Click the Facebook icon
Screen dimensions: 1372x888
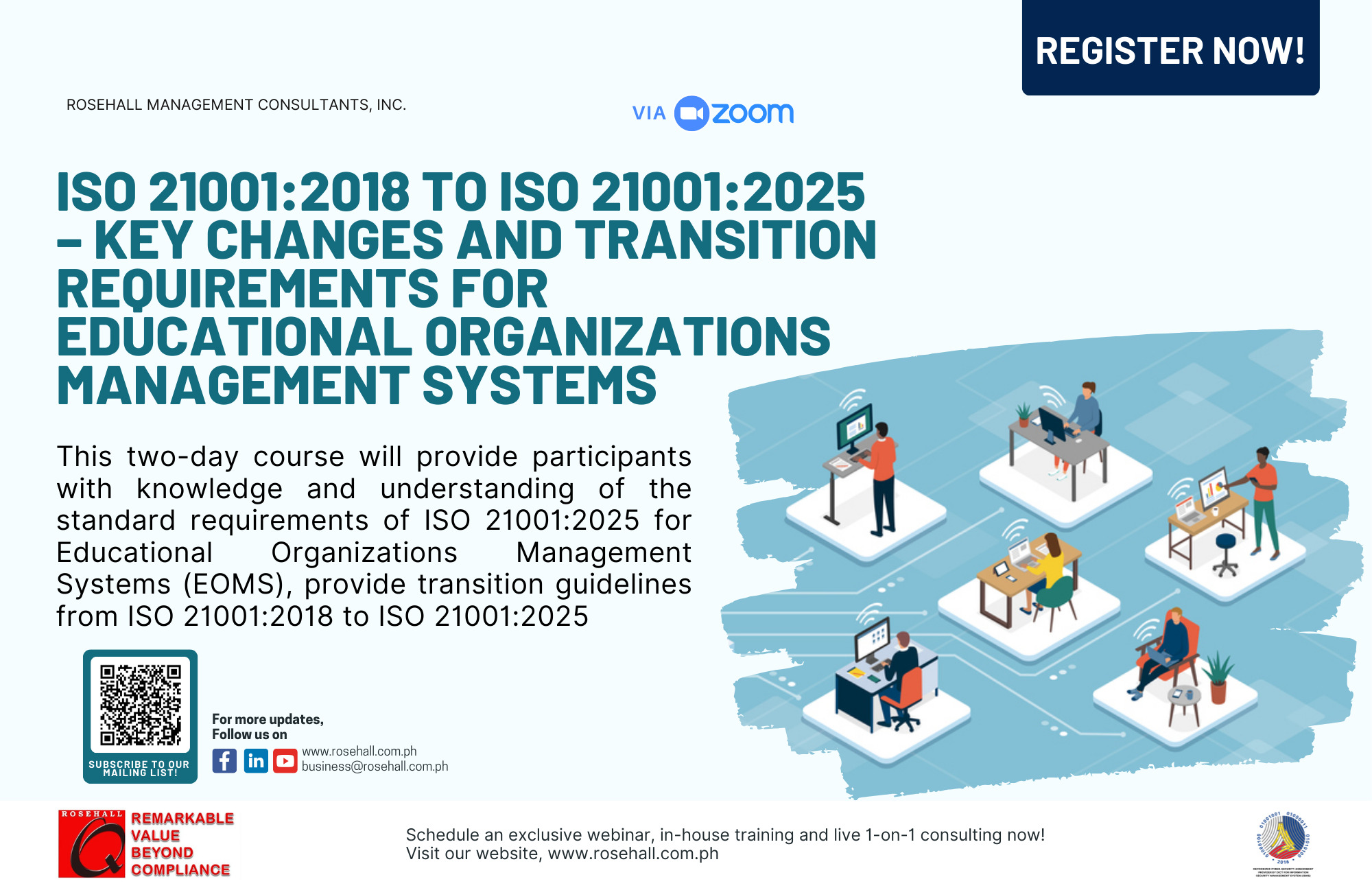coord(224,761)
